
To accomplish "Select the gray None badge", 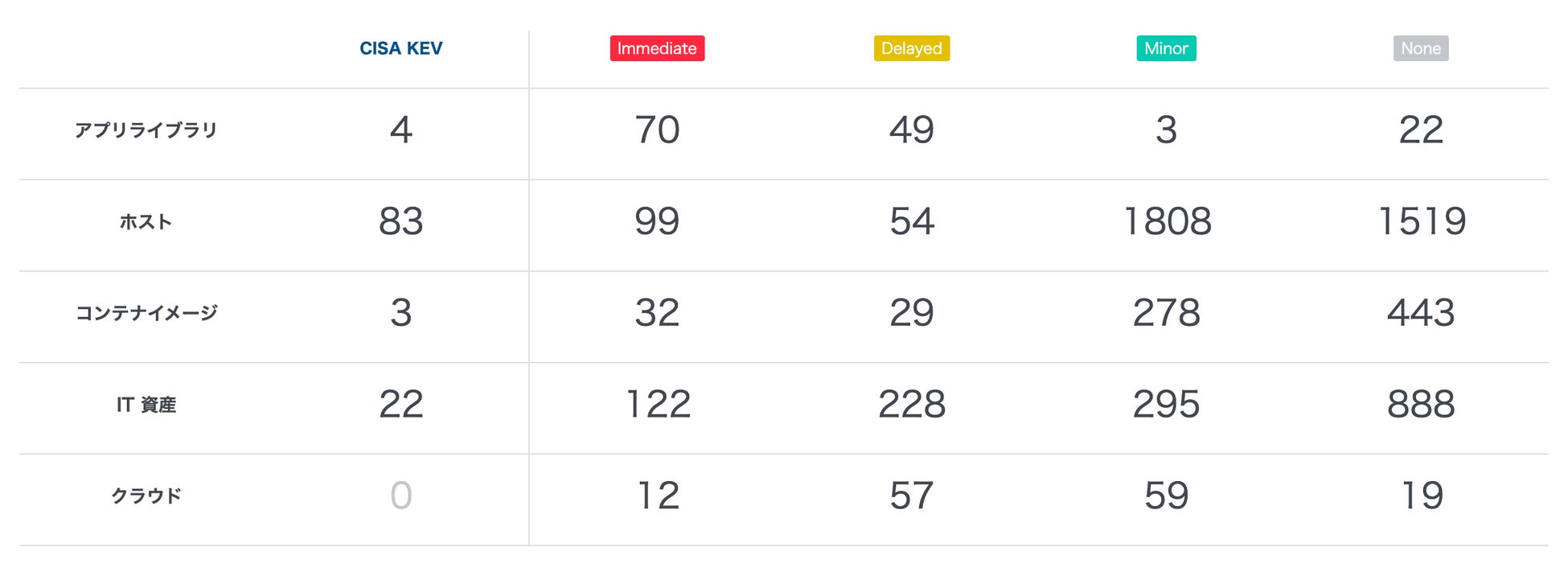I will pyautogui.click(x=1420, y=48).
